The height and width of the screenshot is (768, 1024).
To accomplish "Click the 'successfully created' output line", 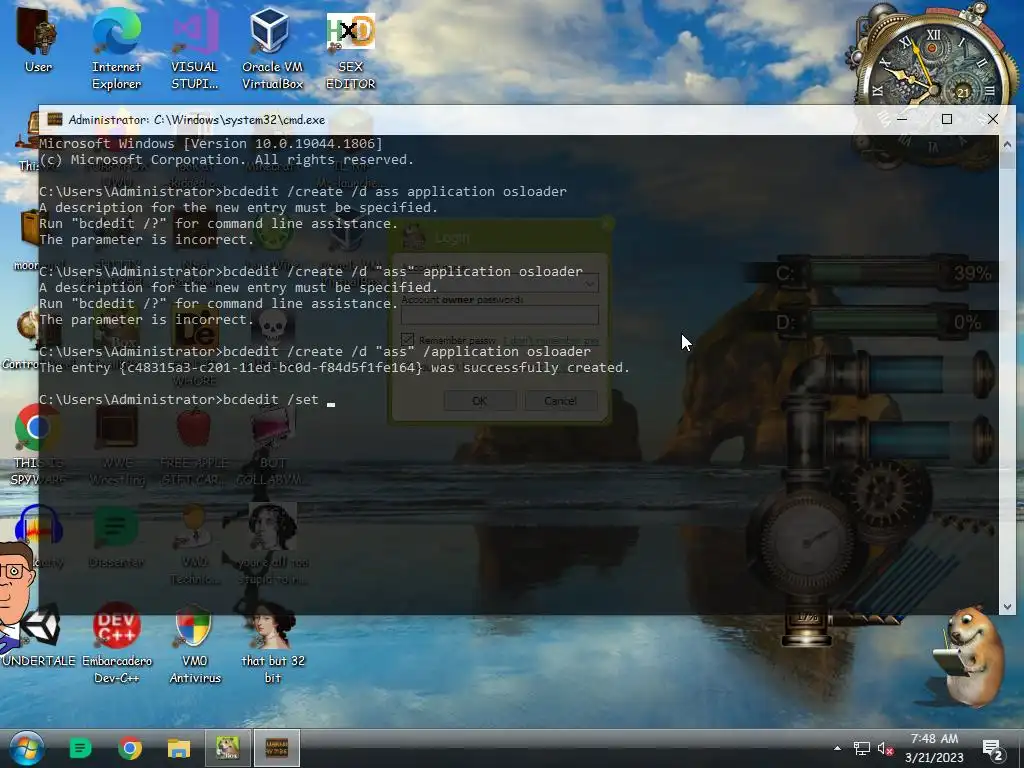I will 334,368.
